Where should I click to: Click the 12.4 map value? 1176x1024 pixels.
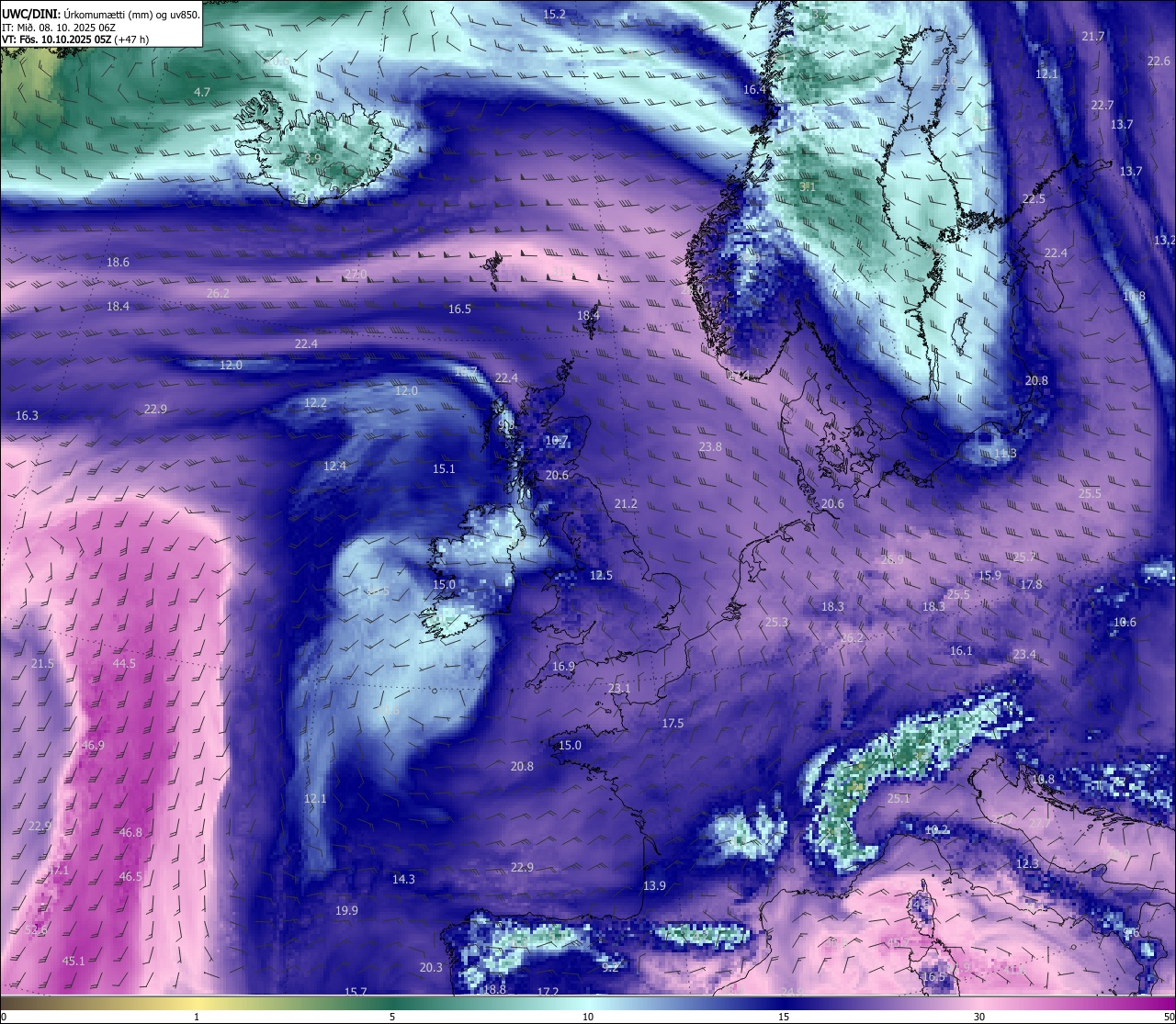coord(335,466)
